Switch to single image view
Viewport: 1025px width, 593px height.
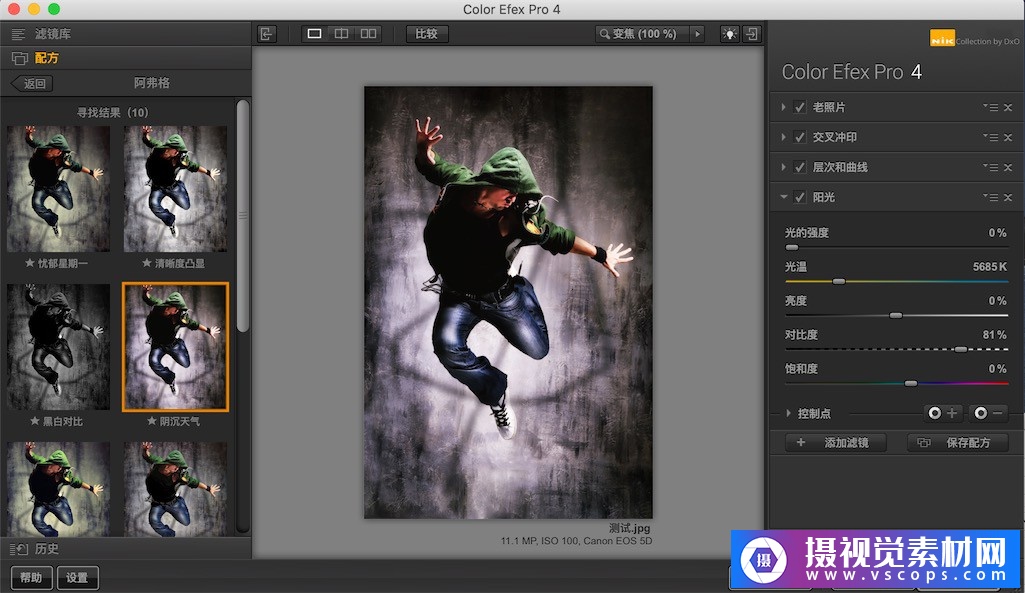tap(315, 34)
